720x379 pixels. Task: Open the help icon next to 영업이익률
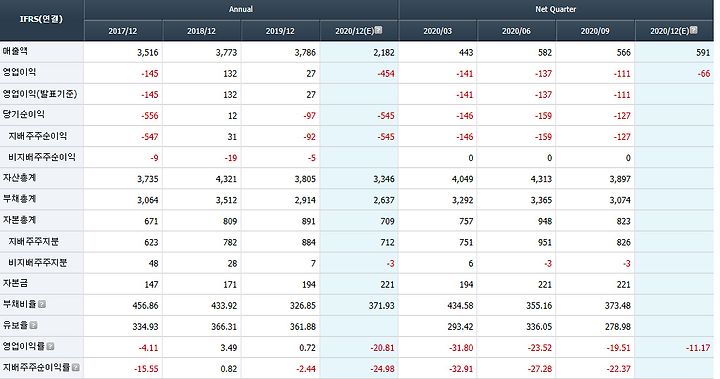(51, 346)
